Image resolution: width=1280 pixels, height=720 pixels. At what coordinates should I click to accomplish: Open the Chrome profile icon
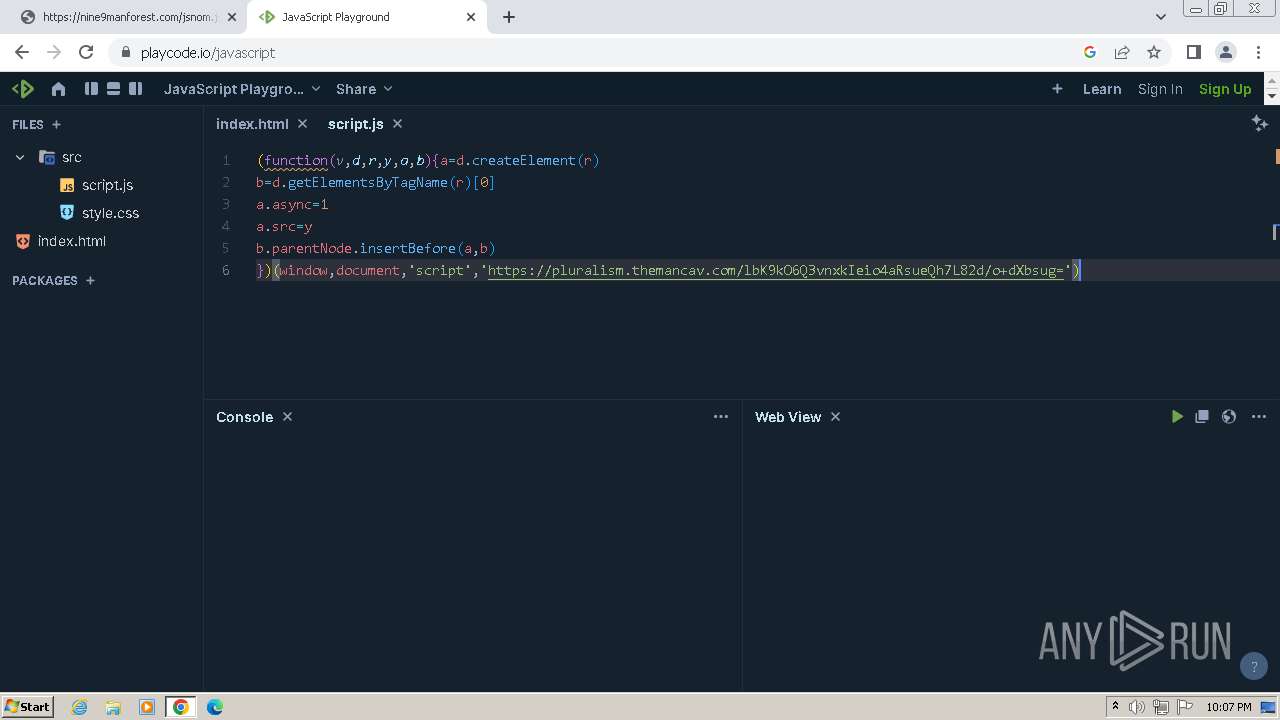click(1226, 52)
